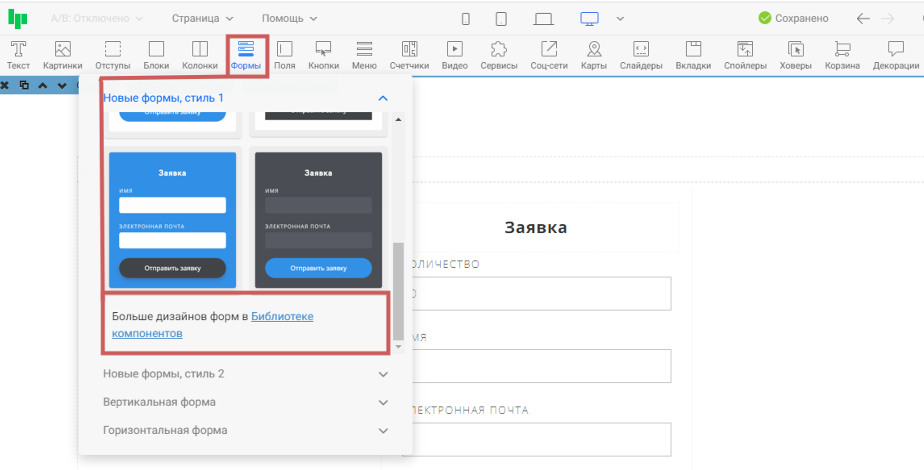Viewport: 924px width, 470px height.
Task: Switch to the desktop monitor preview
Action: pos(590,18)
